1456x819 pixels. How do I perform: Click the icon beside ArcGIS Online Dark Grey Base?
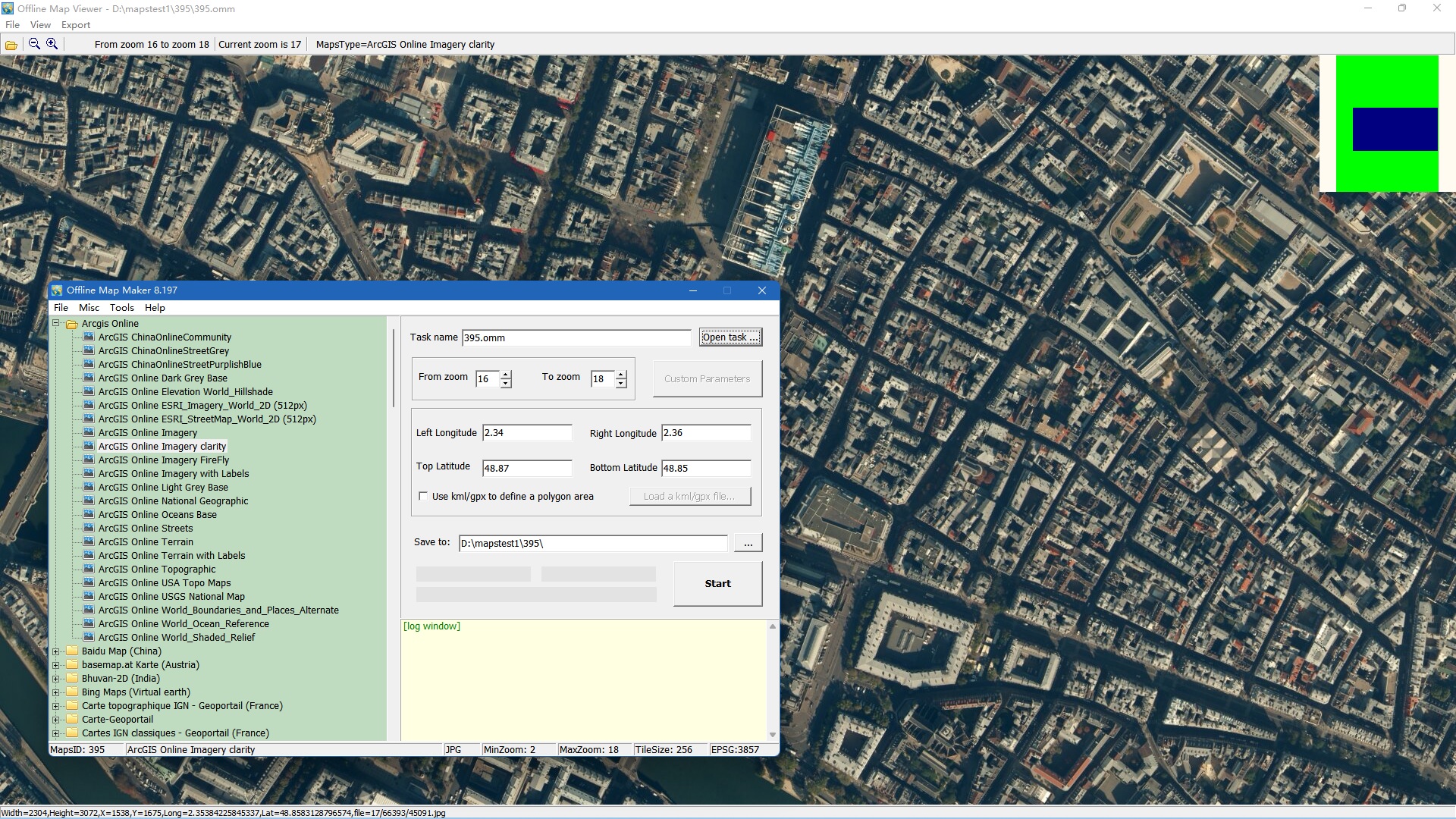[x=89, y=378]
